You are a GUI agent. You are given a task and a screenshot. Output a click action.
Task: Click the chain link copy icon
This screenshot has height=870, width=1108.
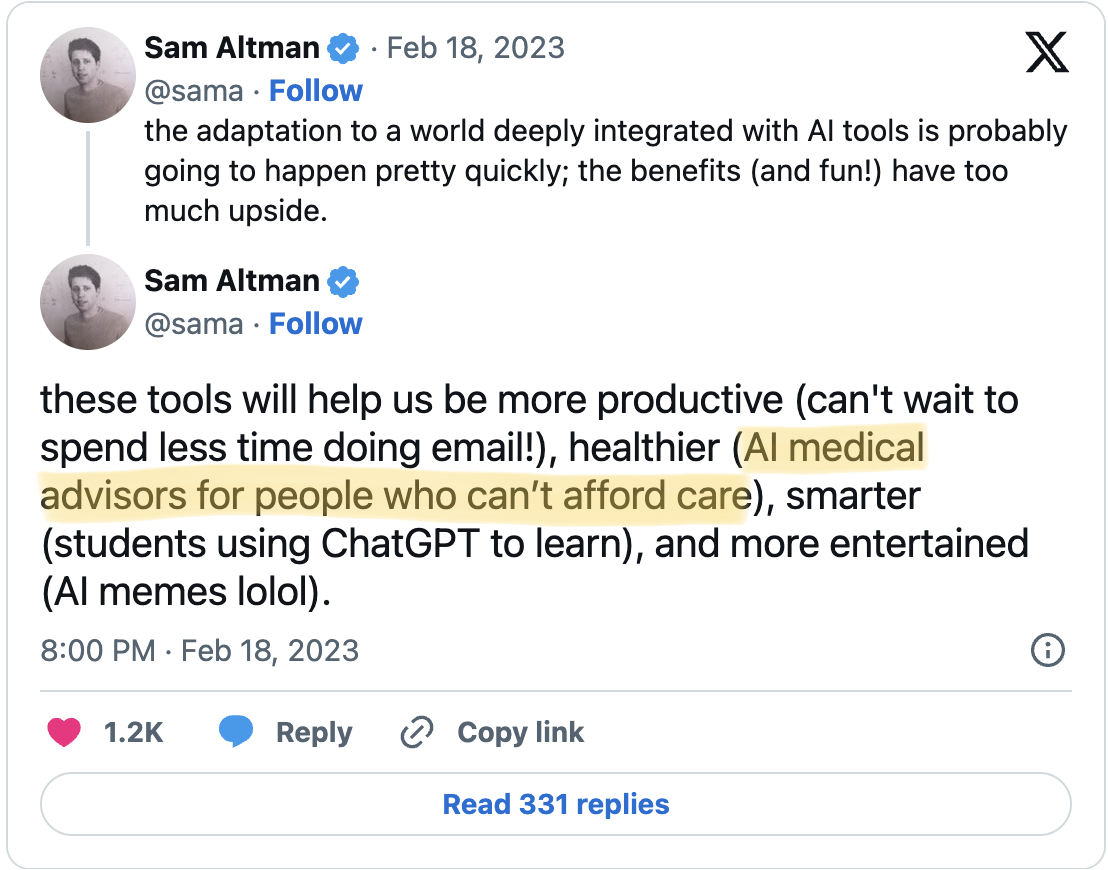point(415,732)
